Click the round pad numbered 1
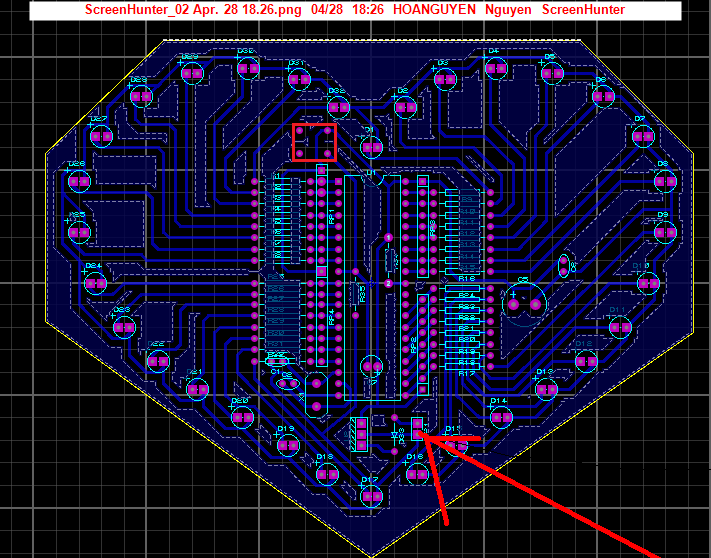The width and height of the screenshot is (711, 558). pyautogui.click(x=388, y=238)
